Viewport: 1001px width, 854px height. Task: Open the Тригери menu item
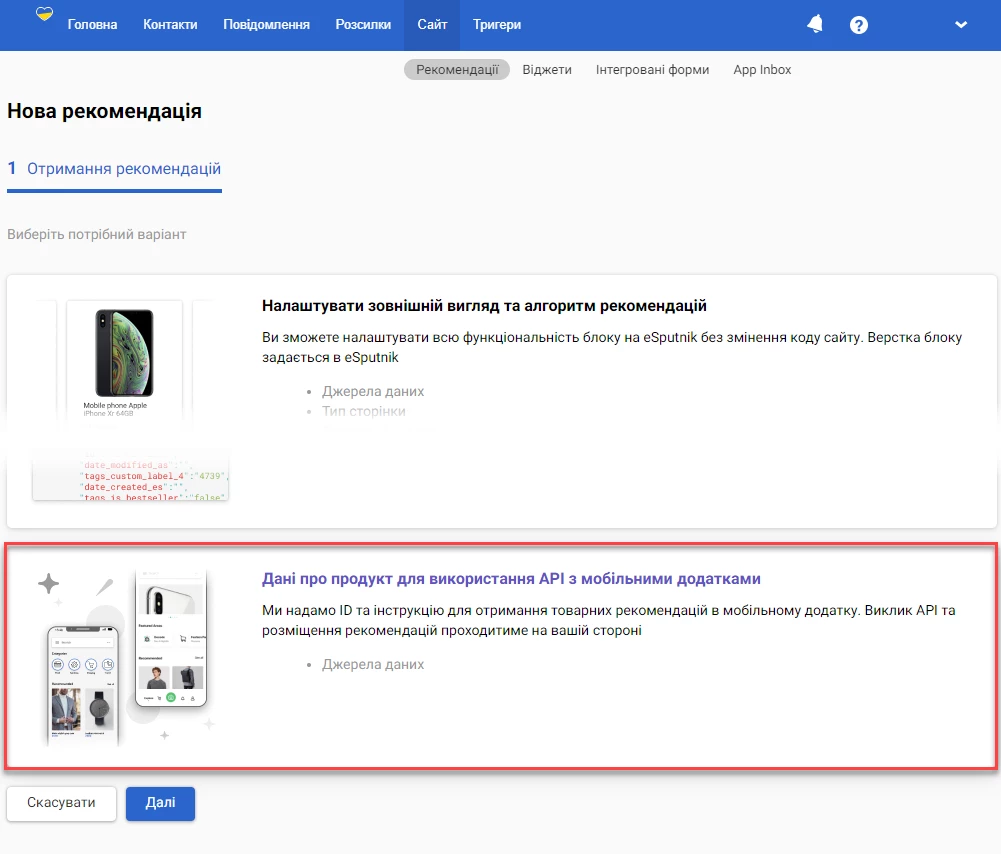[497, 24]
